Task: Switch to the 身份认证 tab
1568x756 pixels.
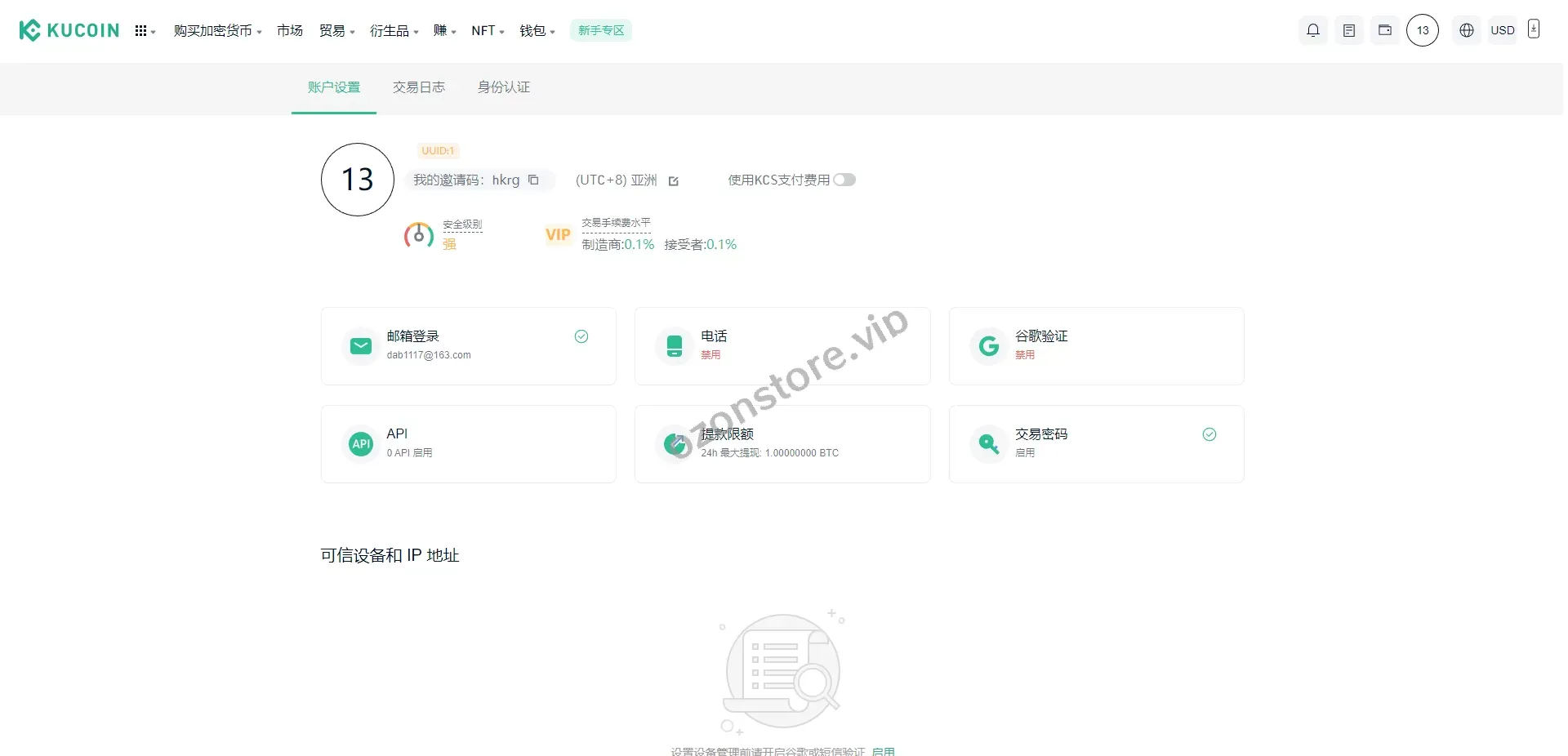Action: [503, 87]
